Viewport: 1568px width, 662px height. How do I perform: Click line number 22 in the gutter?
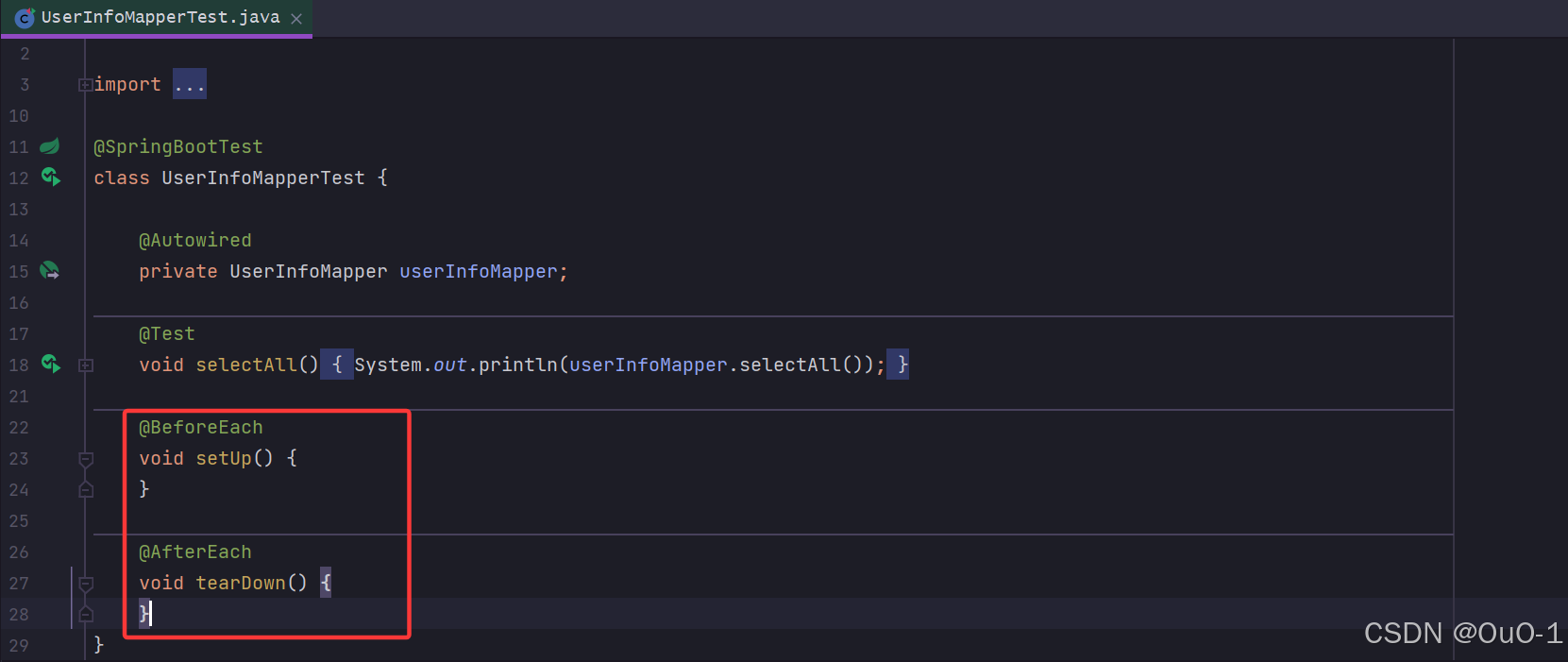(19, 427)
